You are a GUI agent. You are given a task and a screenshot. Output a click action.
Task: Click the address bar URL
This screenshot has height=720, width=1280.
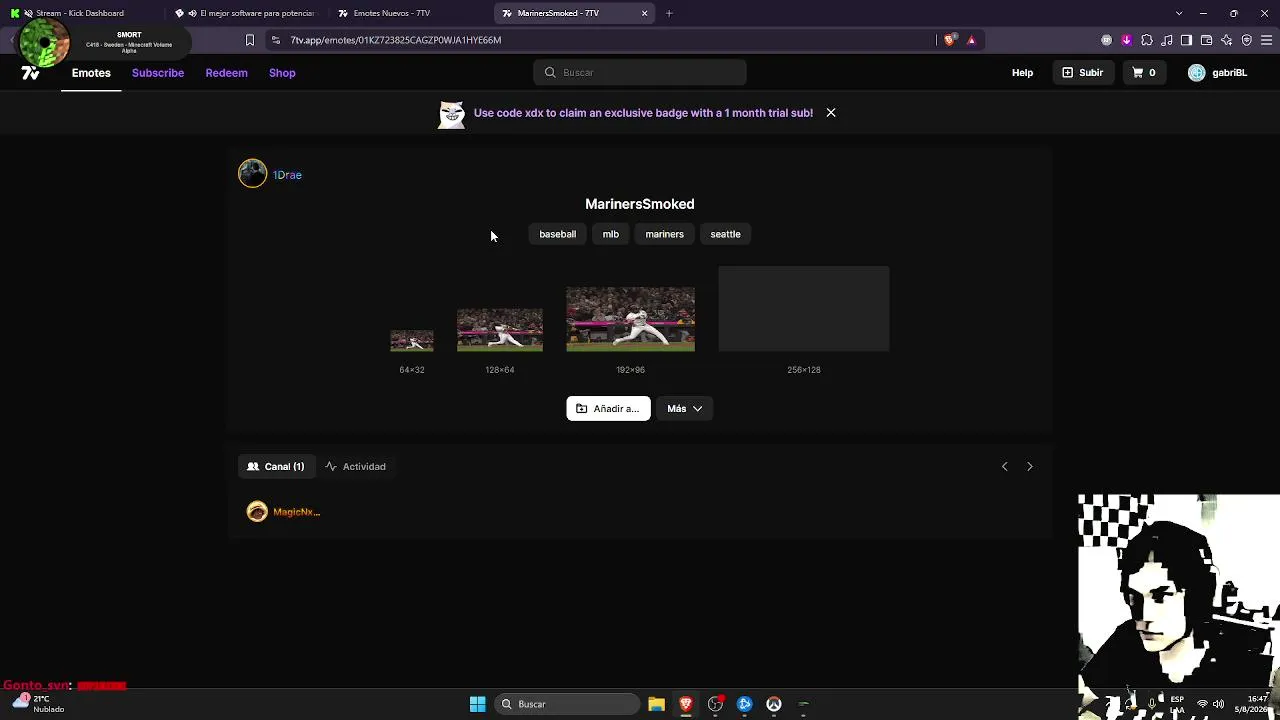coord(396,40)
